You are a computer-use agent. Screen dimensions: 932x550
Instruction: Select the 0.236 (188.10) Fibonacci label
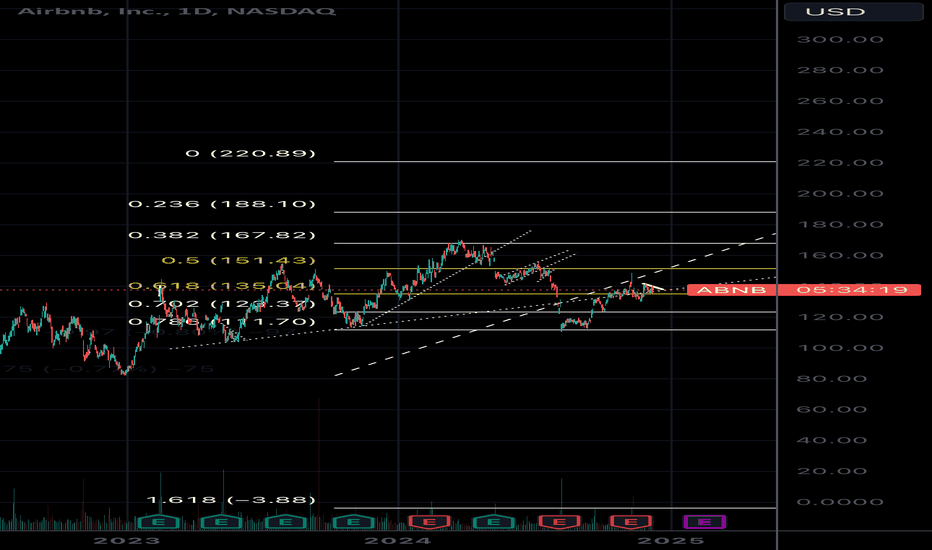pos(222,204)
